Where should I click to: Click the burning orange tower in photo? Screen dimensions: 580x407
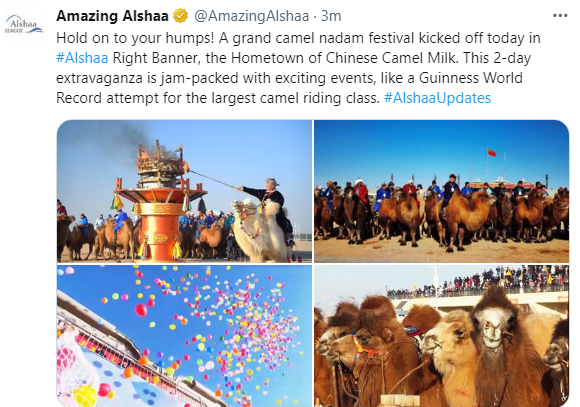[x=160, y=201]
